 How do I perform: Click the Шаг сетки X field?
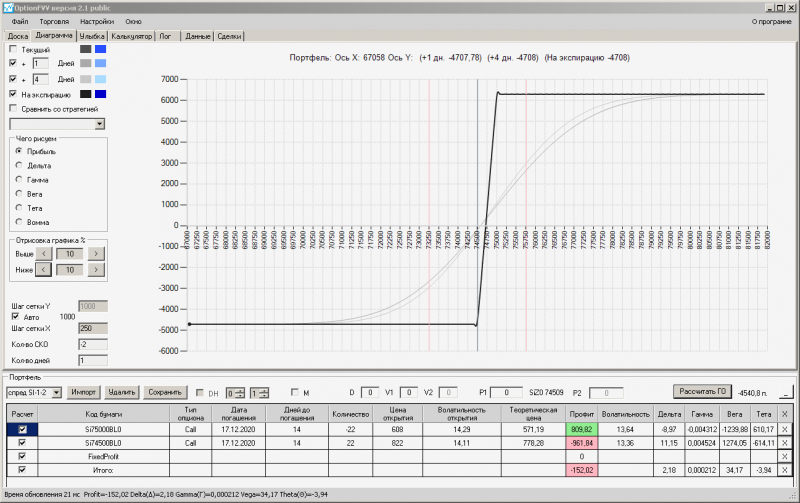pos(93,329)
